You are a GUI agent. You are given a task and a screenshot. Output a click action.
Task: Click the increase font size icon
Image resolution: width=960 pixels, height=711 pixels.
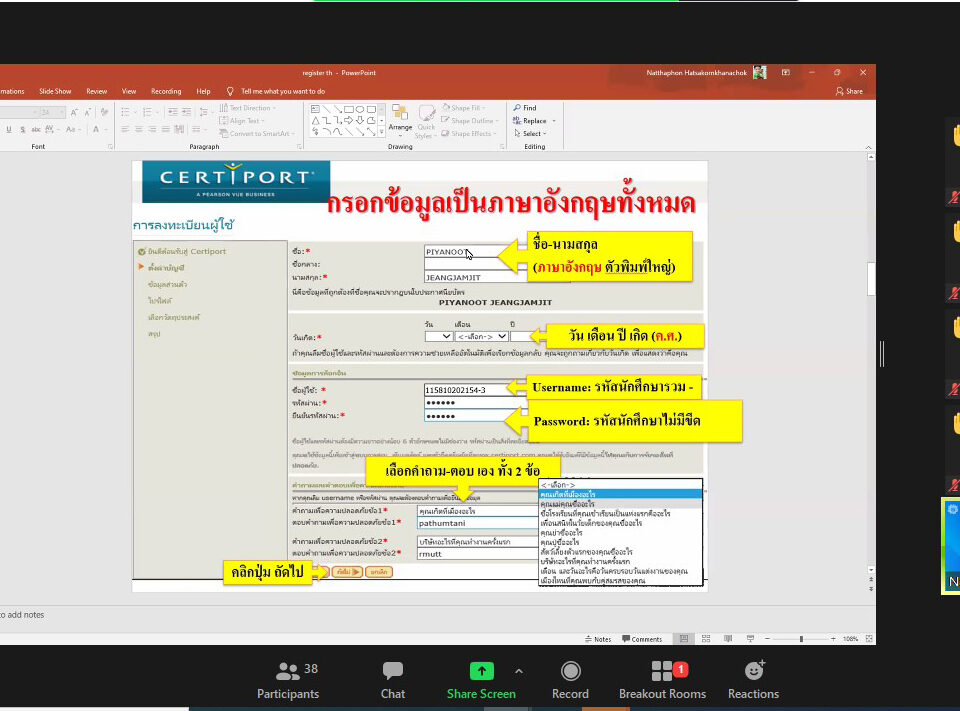74,113
